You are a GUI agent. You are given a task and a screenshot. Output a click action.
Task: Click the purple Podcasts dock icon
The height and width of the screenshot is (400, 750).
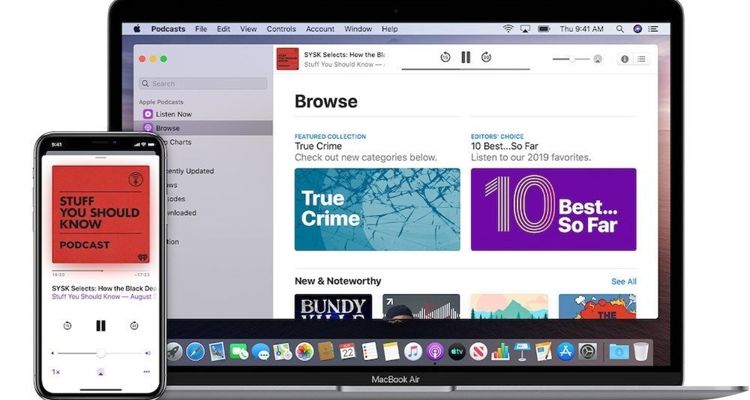tap(435, 352)
